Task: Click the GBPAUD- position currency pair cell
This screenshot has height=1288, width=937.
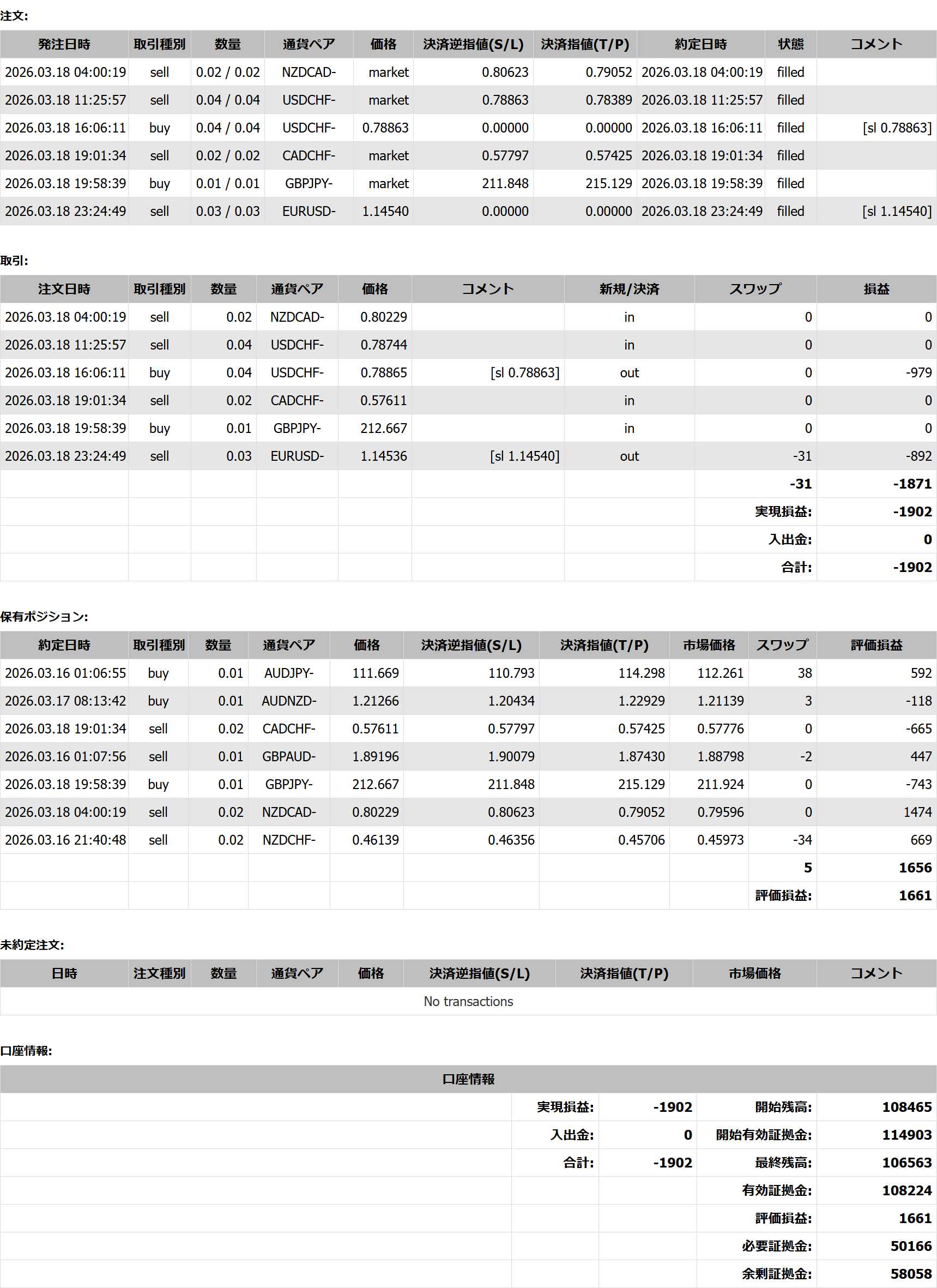Action: pyautogui.click(x=288, y=756)
